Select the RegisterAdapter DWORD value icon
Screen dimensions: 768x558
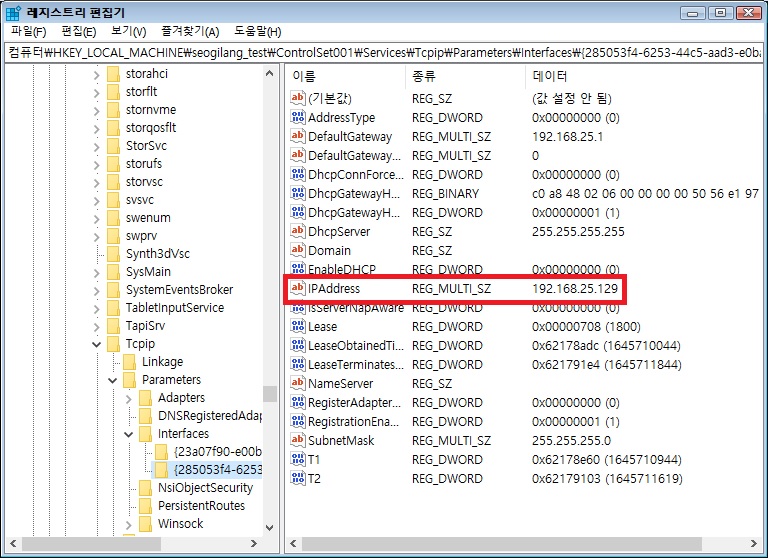coord(297,402)
